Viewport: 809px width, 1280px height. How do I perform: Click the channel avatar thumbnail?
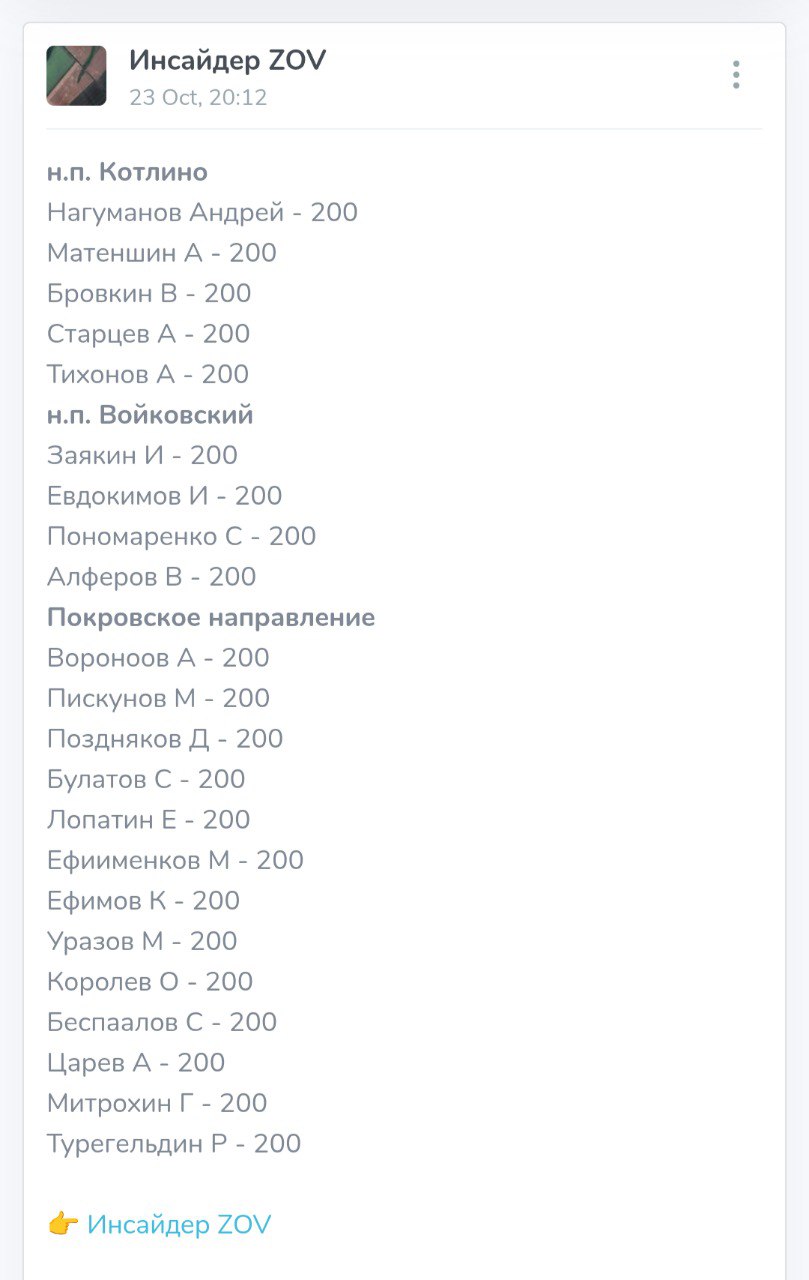click(76, 76)
